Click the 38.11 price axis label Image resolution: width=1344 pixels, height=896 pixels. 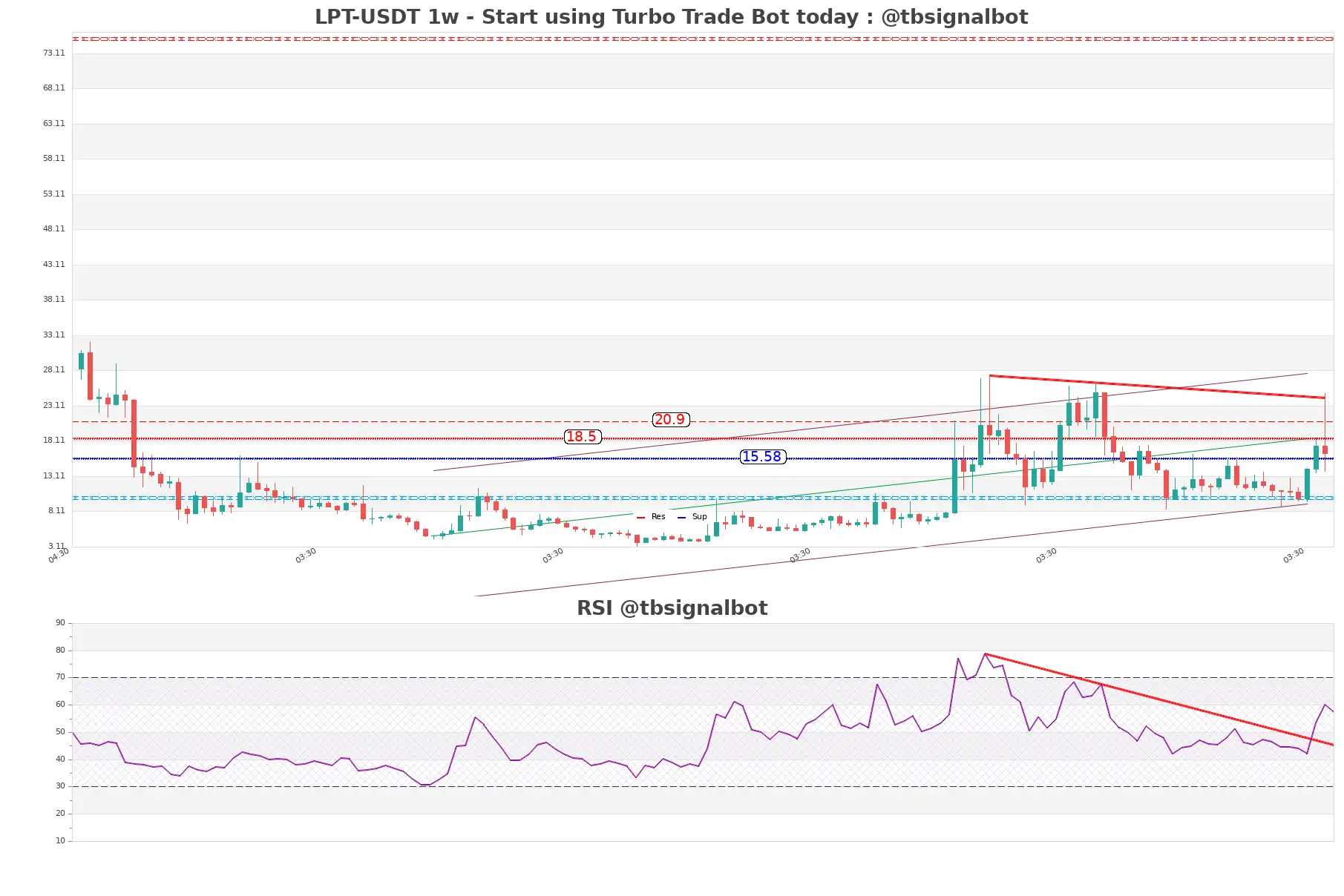click(x=53, y=300)
